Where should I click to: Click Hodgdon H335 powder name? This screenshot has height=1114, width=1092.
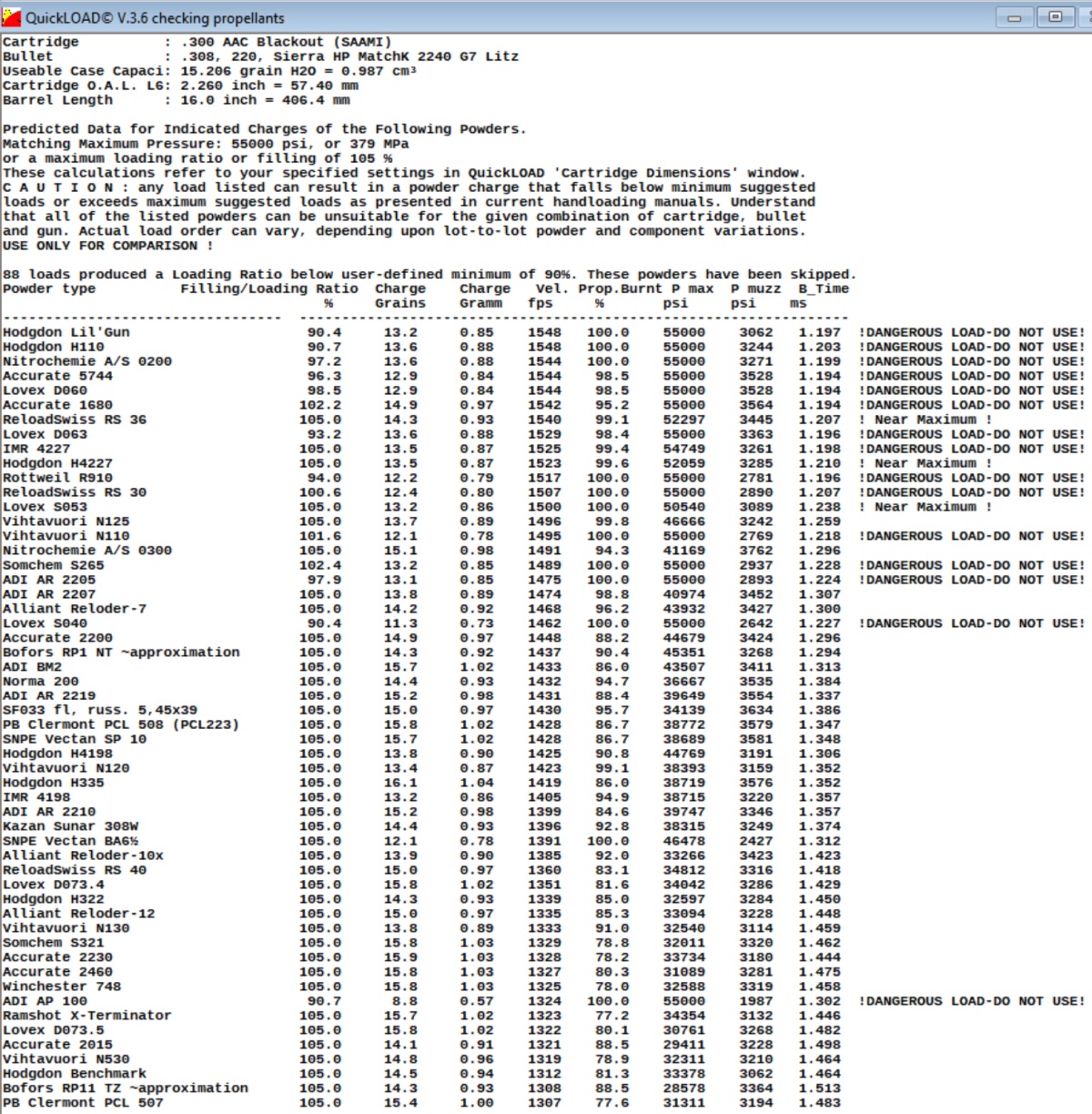(x=53, y=783)
